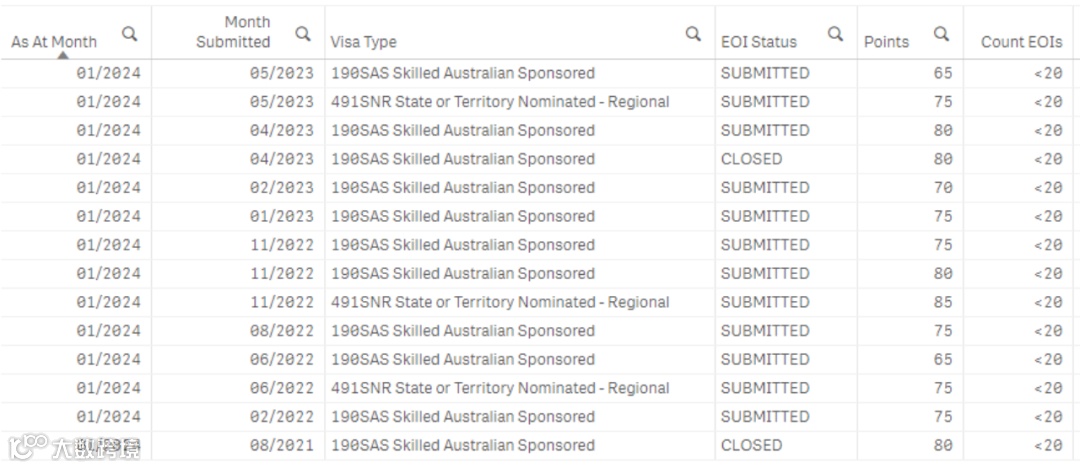Screen dimensions: 1080x468
Task: Select 491SNR visa type in 05/2023 row
Action: (x=500, y=102)
